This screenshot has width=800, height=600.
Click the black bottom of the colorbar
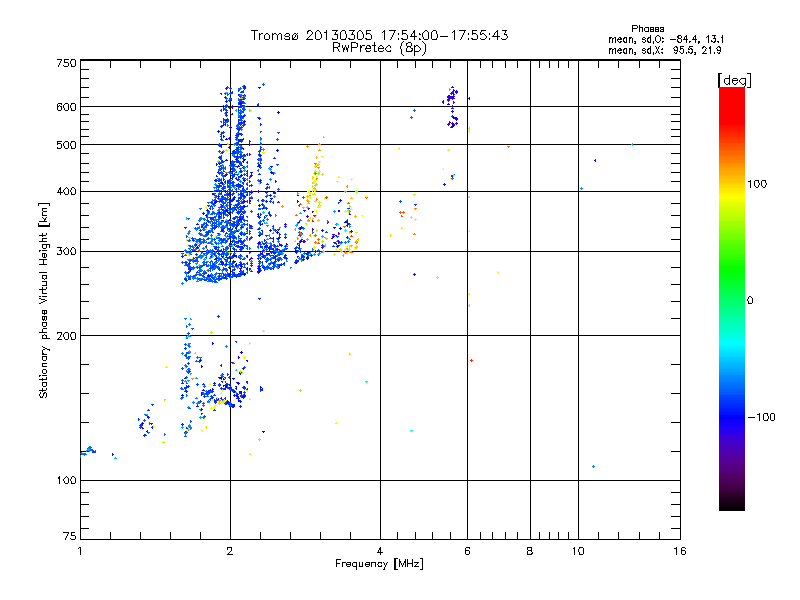click(732, 503)
